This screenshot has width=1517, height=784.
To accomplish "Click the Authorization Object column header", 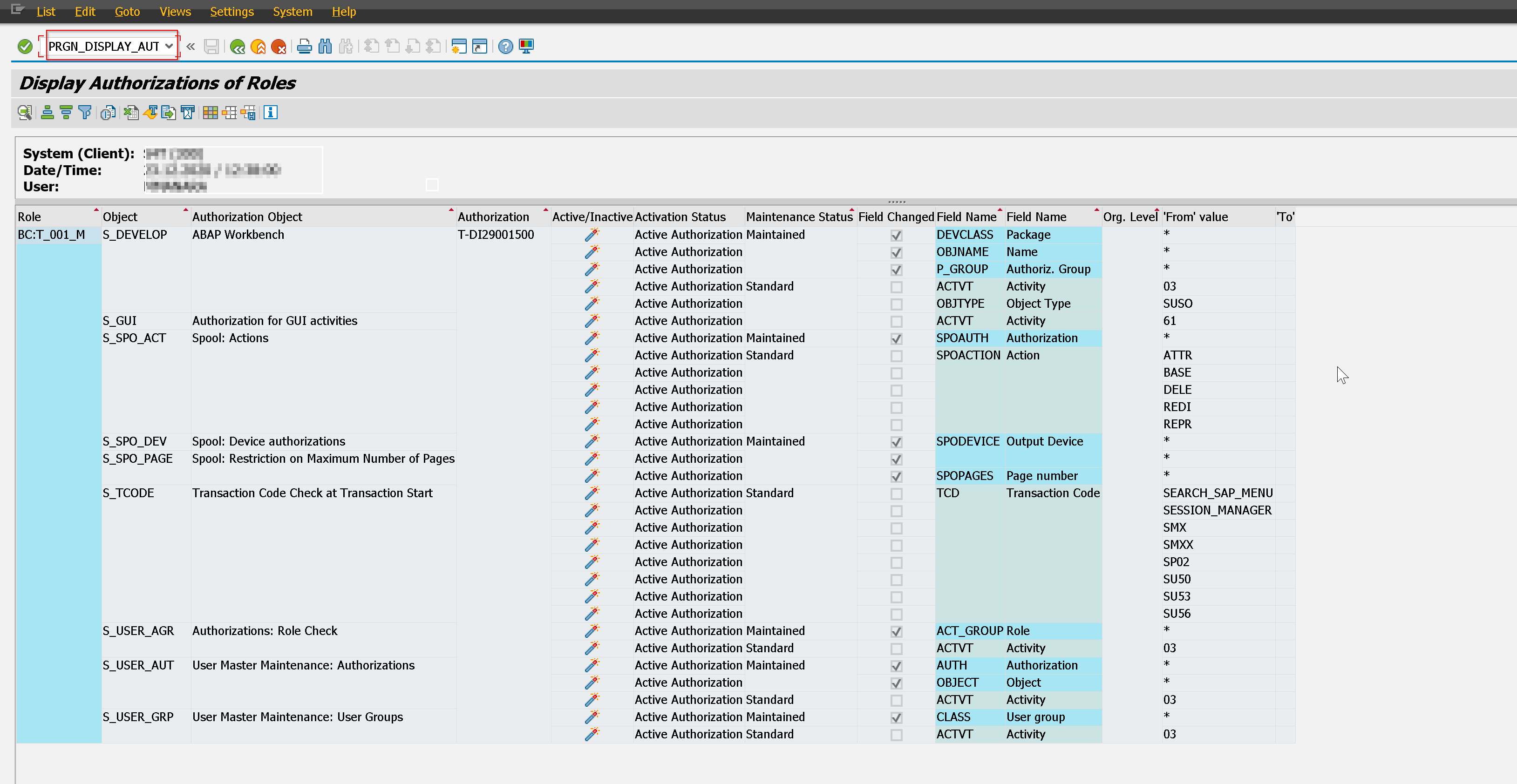I will pyautogui.click(x=247, y=216).
